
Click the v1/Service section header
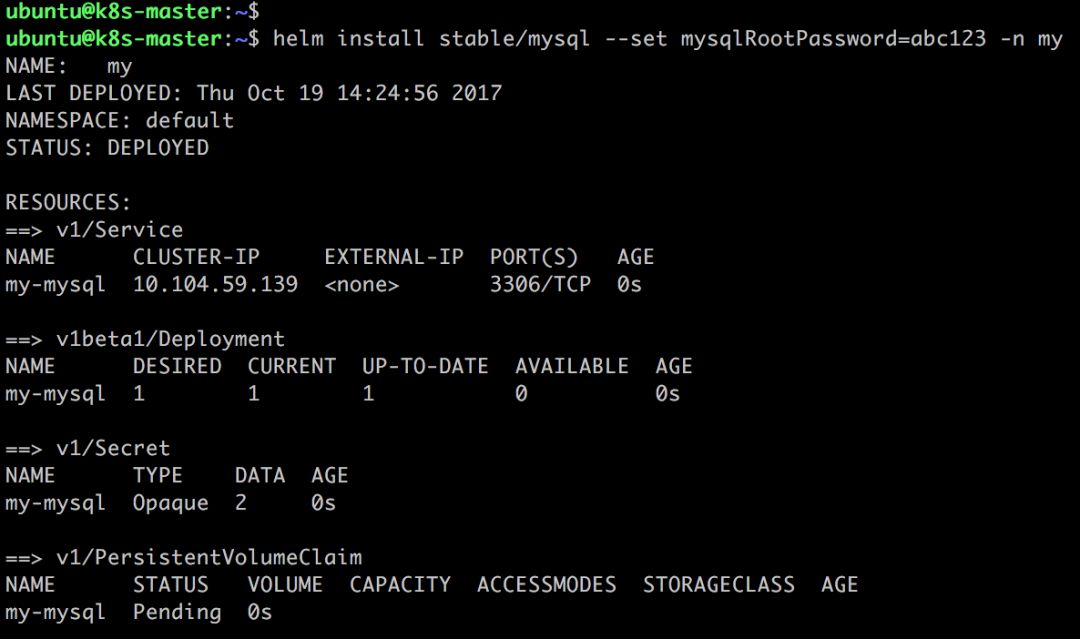coord(94,229)
